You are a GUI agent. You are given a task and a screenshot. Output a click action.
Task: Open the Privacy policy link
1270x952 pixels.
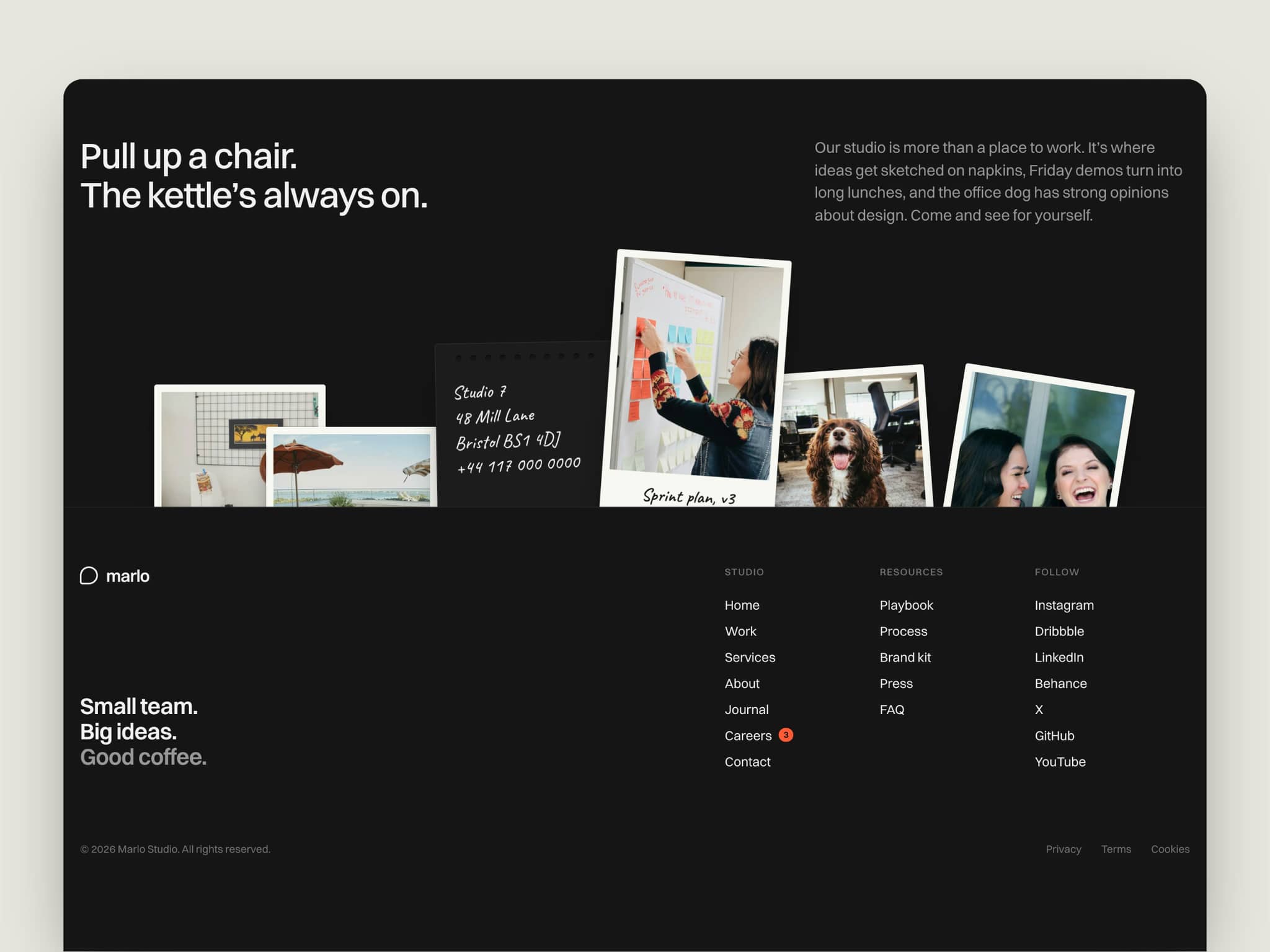tap(1063, 849)
